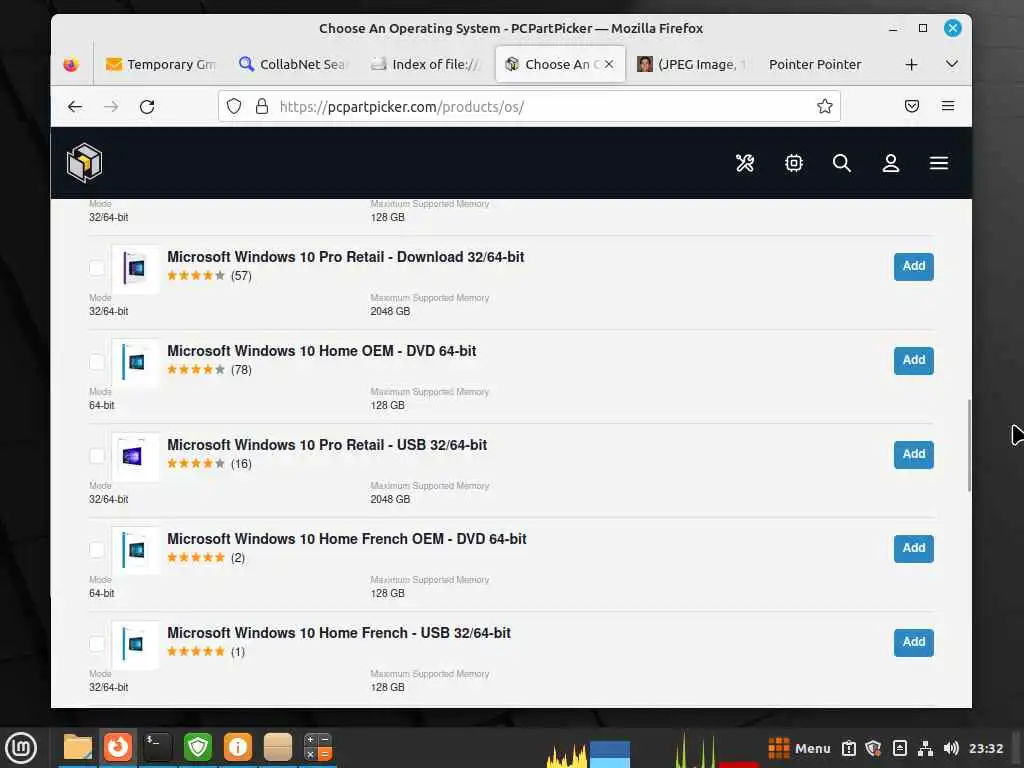Reload the page with refresh icon
1024x768 pixels.
pyautogui.click(x=147, y=106)
